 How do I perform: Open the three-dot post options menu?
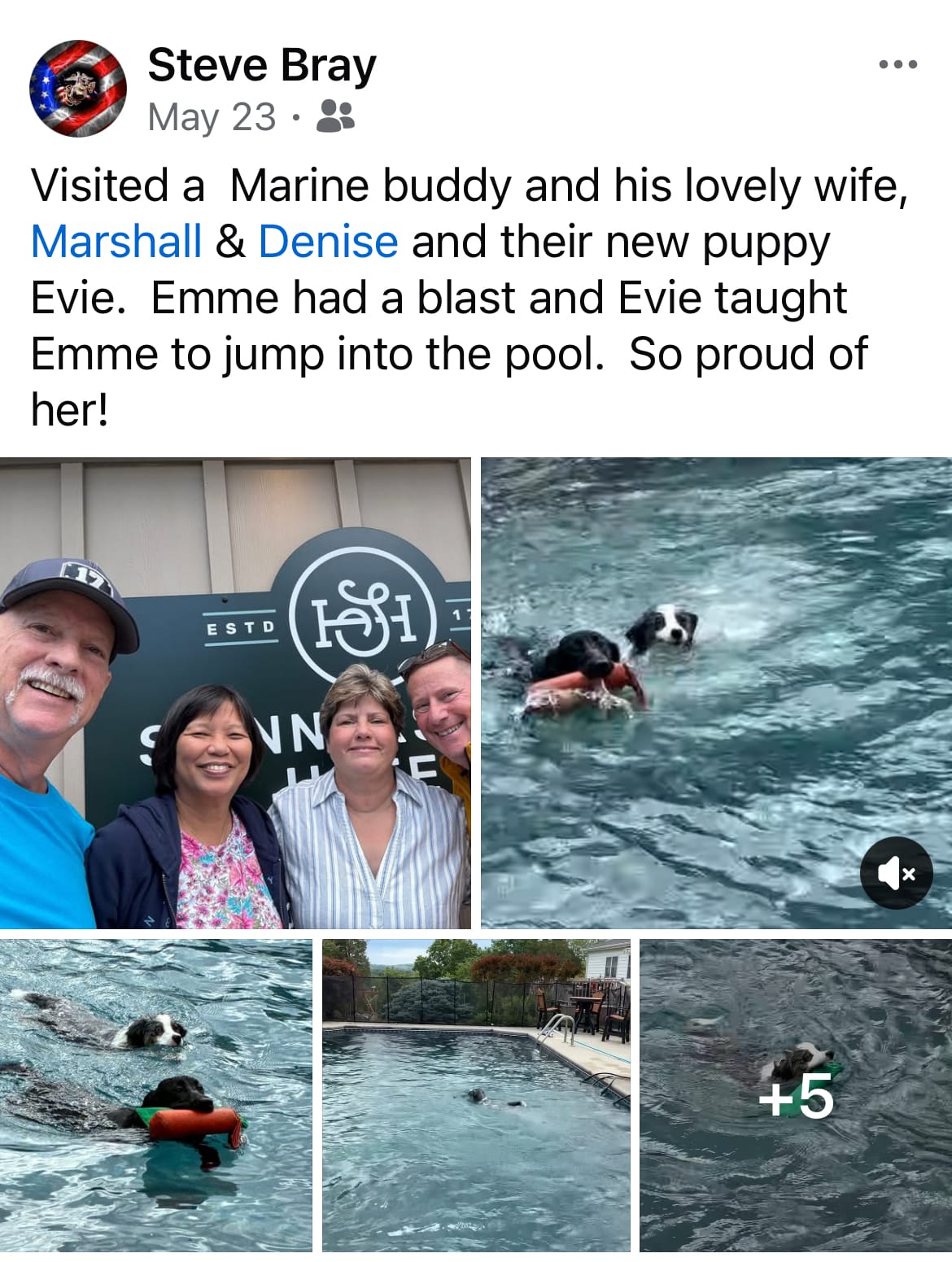point(898,64)
